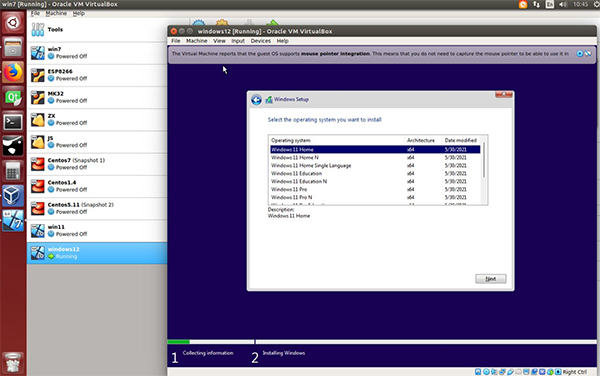Select the MK32 virtual machine
This screenshot has width=600, height=376.
(x=98, y=97)
